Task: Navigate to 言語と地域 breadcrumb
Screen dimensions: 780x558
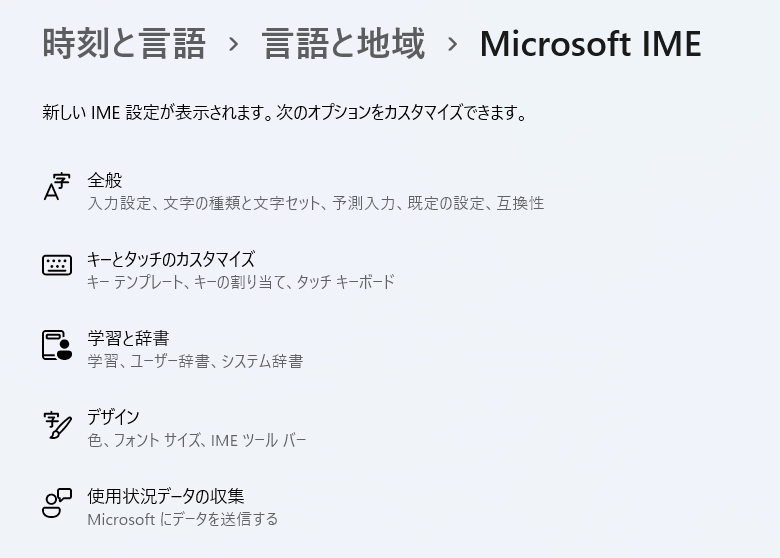Action: pos(343,44)
